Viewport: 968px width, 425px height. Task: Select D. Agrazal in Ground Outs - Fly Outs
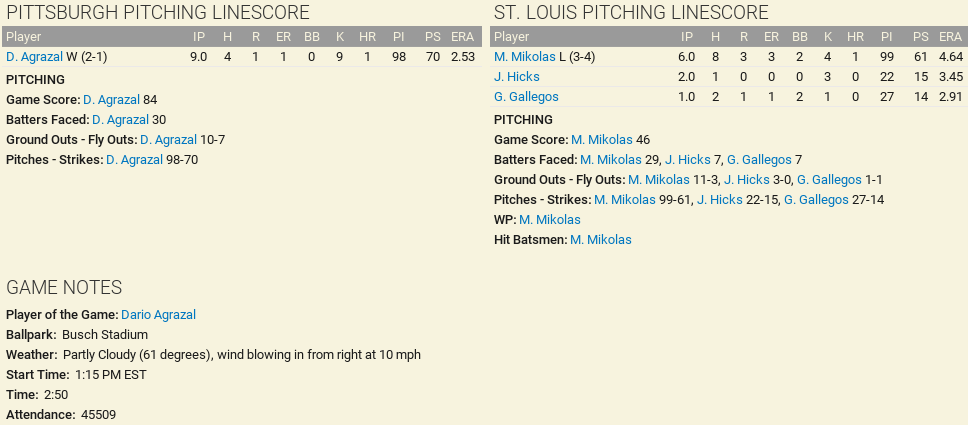click(168, 140)
